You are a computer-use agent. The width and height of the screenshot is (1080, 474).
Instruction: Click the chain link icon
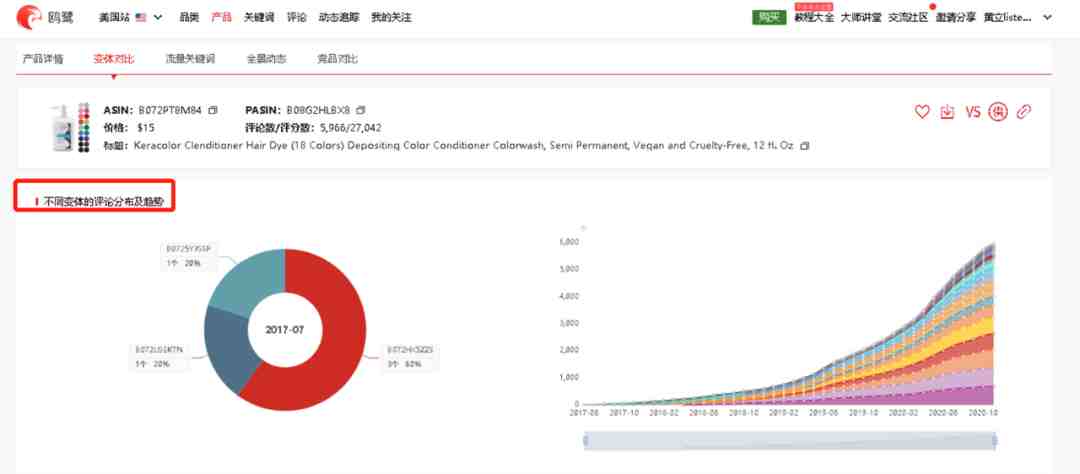1024,112
